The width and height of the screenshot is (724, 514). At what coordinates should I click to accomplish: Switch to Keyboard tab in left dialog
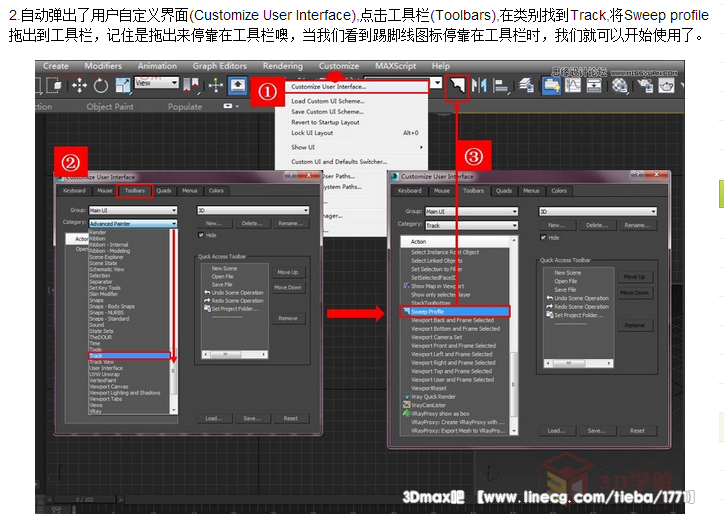(x=74, y=191)
